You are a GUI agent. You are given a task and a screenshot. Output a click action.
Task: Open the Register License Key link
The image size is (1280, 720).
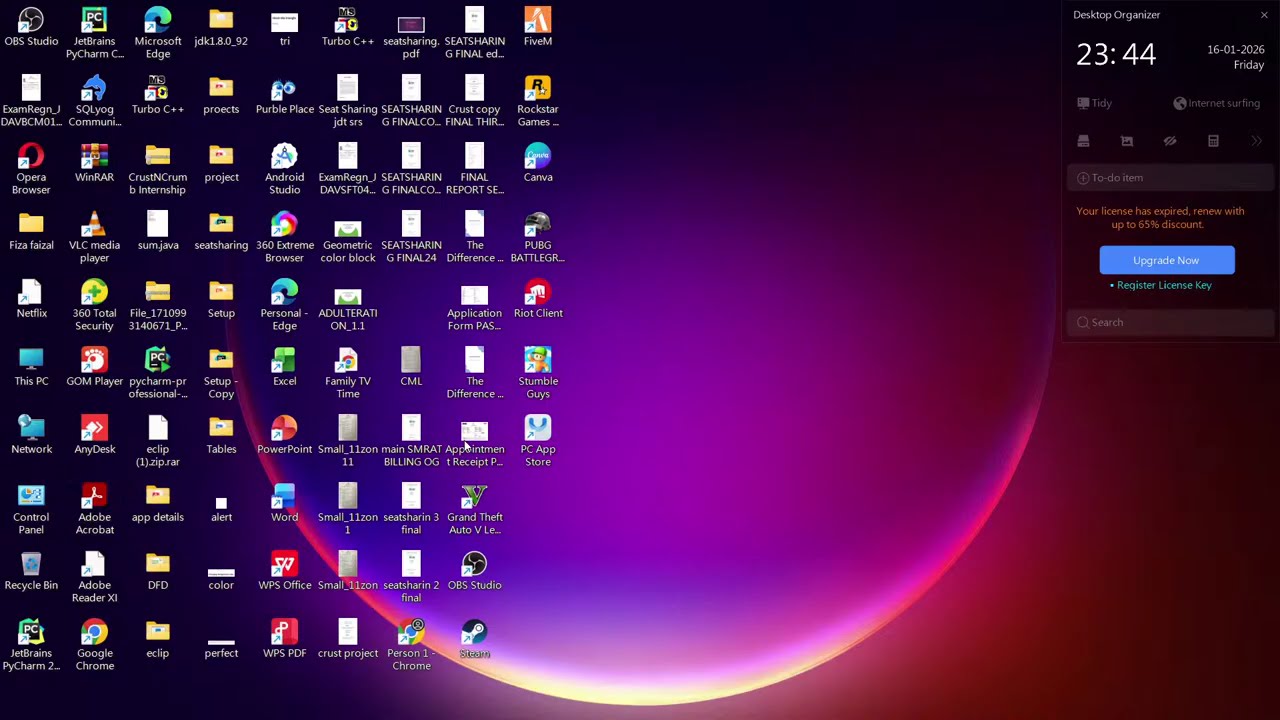pyautogui.click(x=1164, y=285)
